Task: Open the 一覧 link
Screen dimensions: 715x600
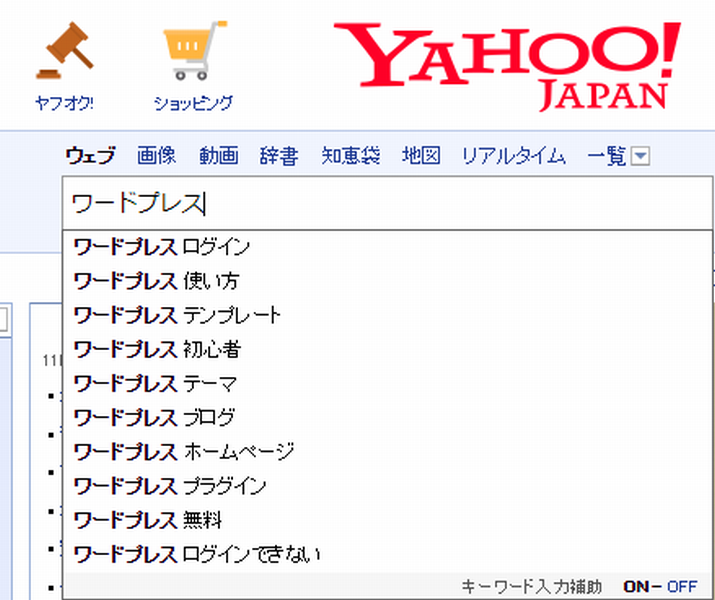Action: coord(606,156)
